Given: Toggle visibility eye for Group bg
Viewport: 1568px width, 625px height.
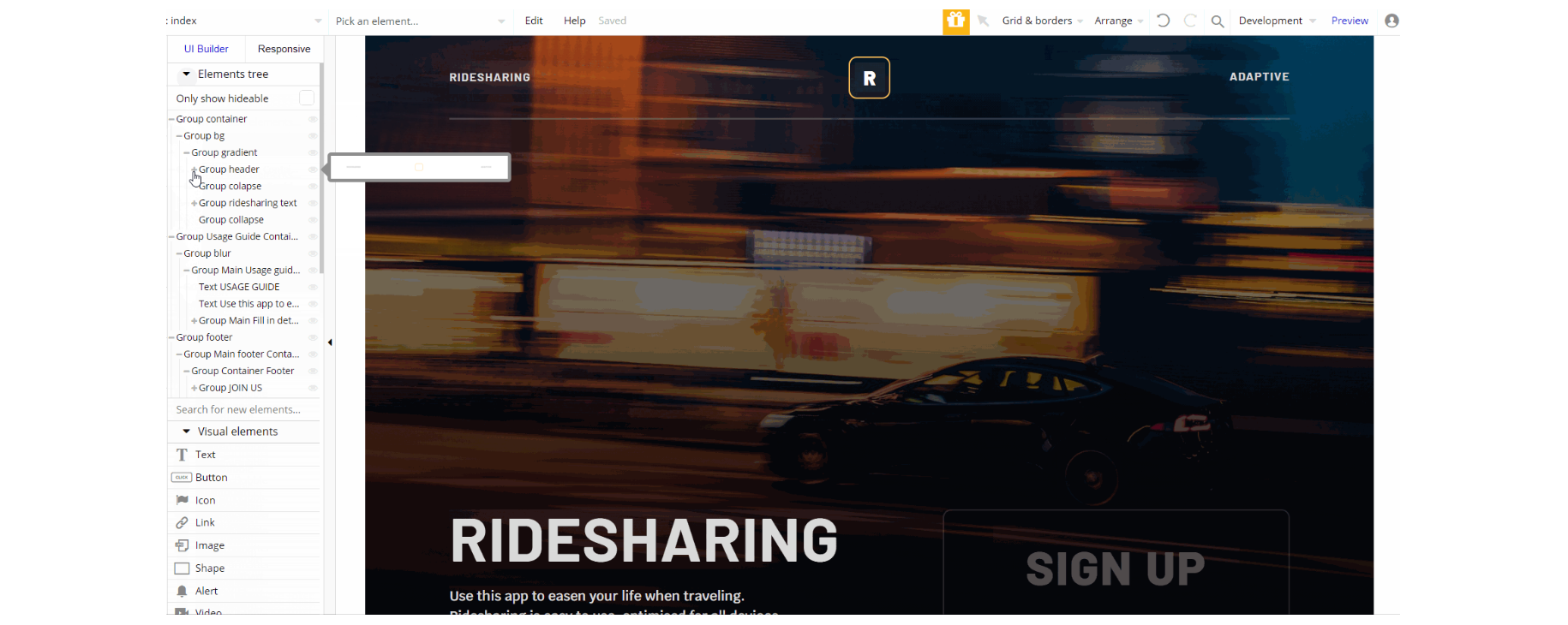Looking at the screenshot, I should click(x=313, y=136).
